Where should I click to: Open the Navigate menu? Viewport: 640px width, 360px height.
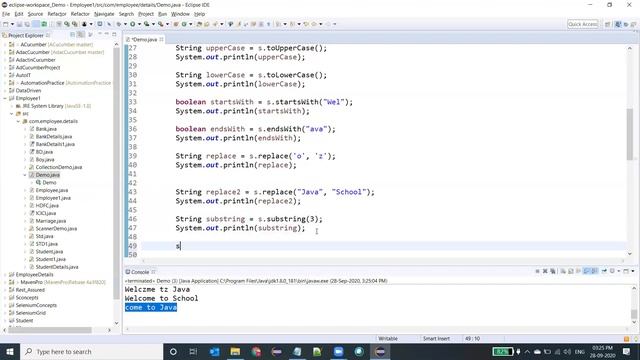pos(104,14)
